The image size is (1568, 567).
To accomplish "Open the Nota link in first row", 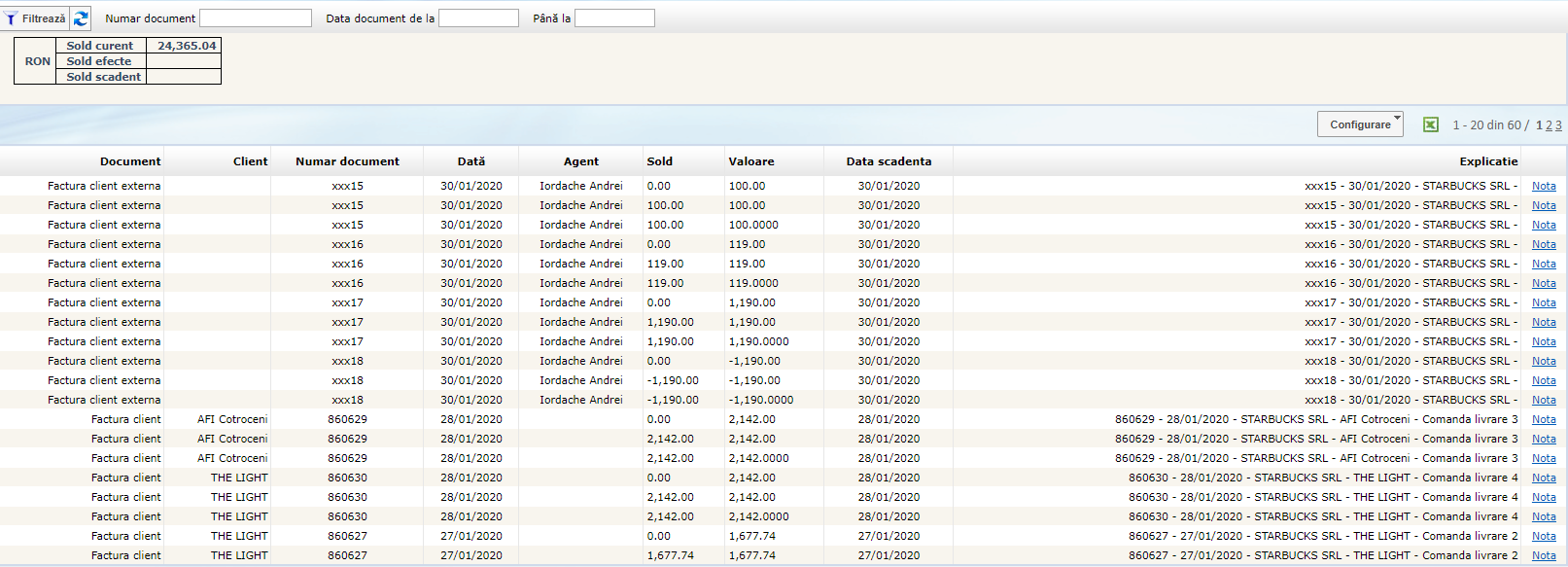I will (x=1544, y=186).
